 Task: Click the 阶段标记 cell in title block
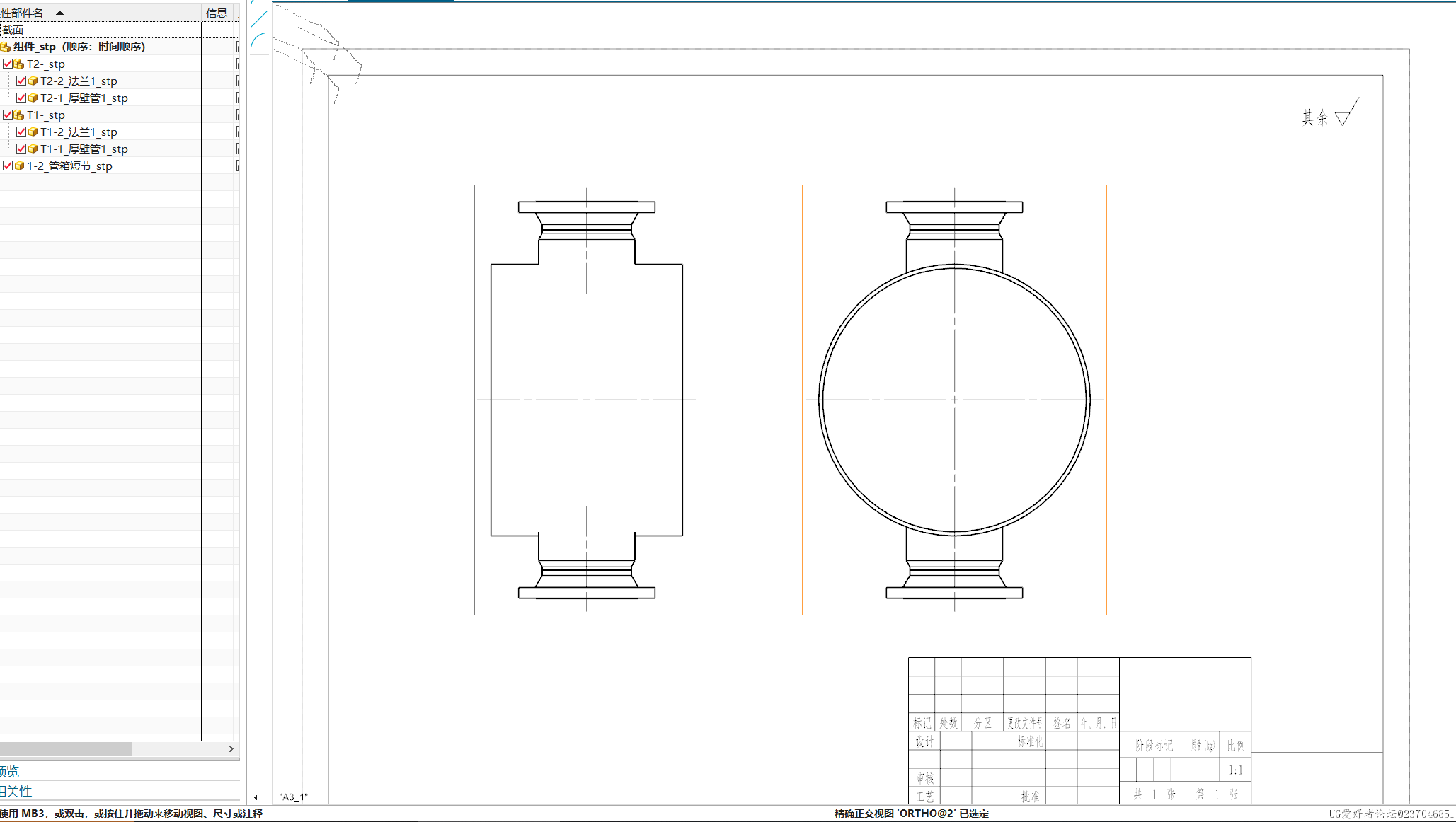[1154, 745]
